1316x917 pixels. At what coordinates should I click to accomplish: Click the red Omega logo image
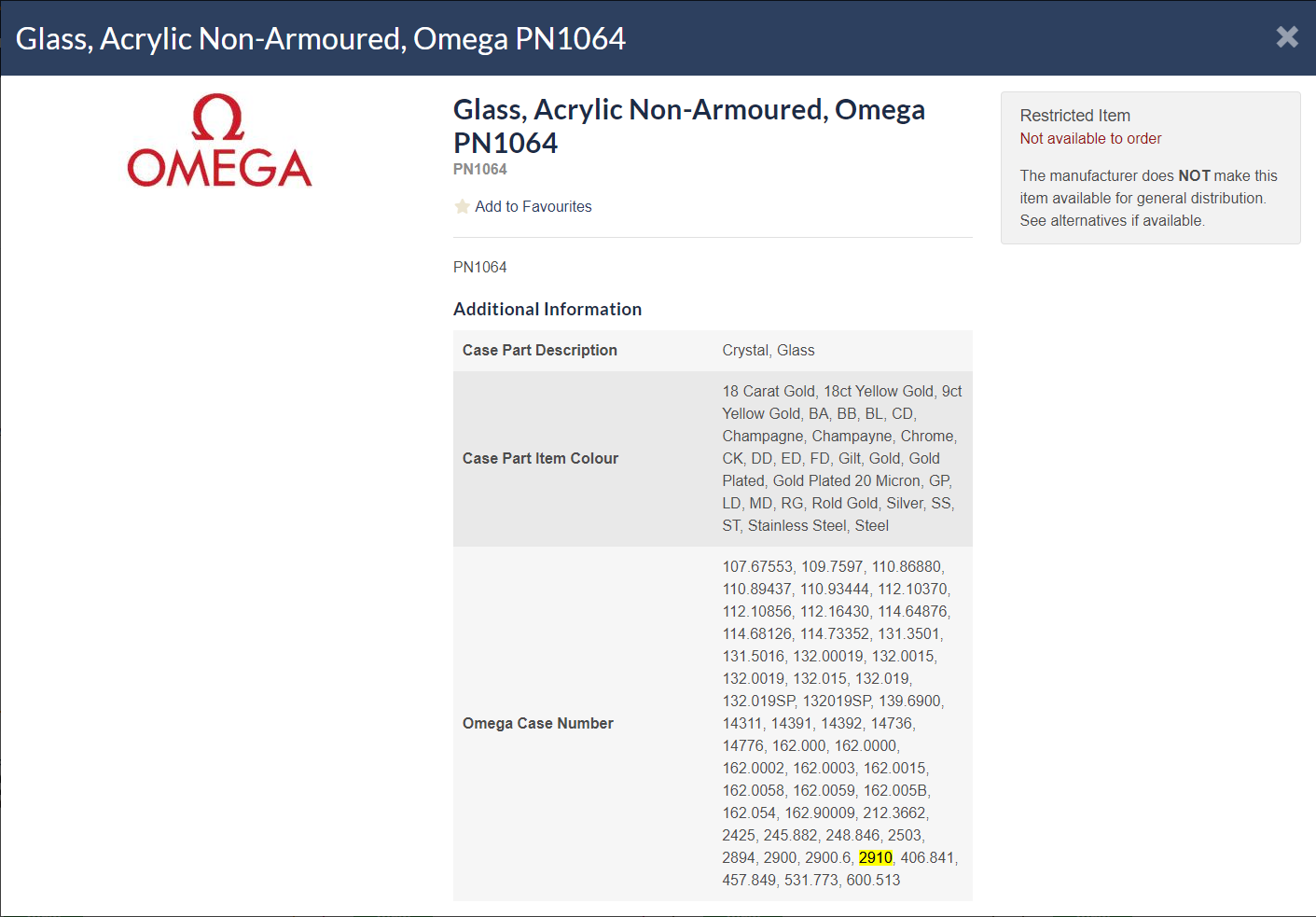click(219, 141)
